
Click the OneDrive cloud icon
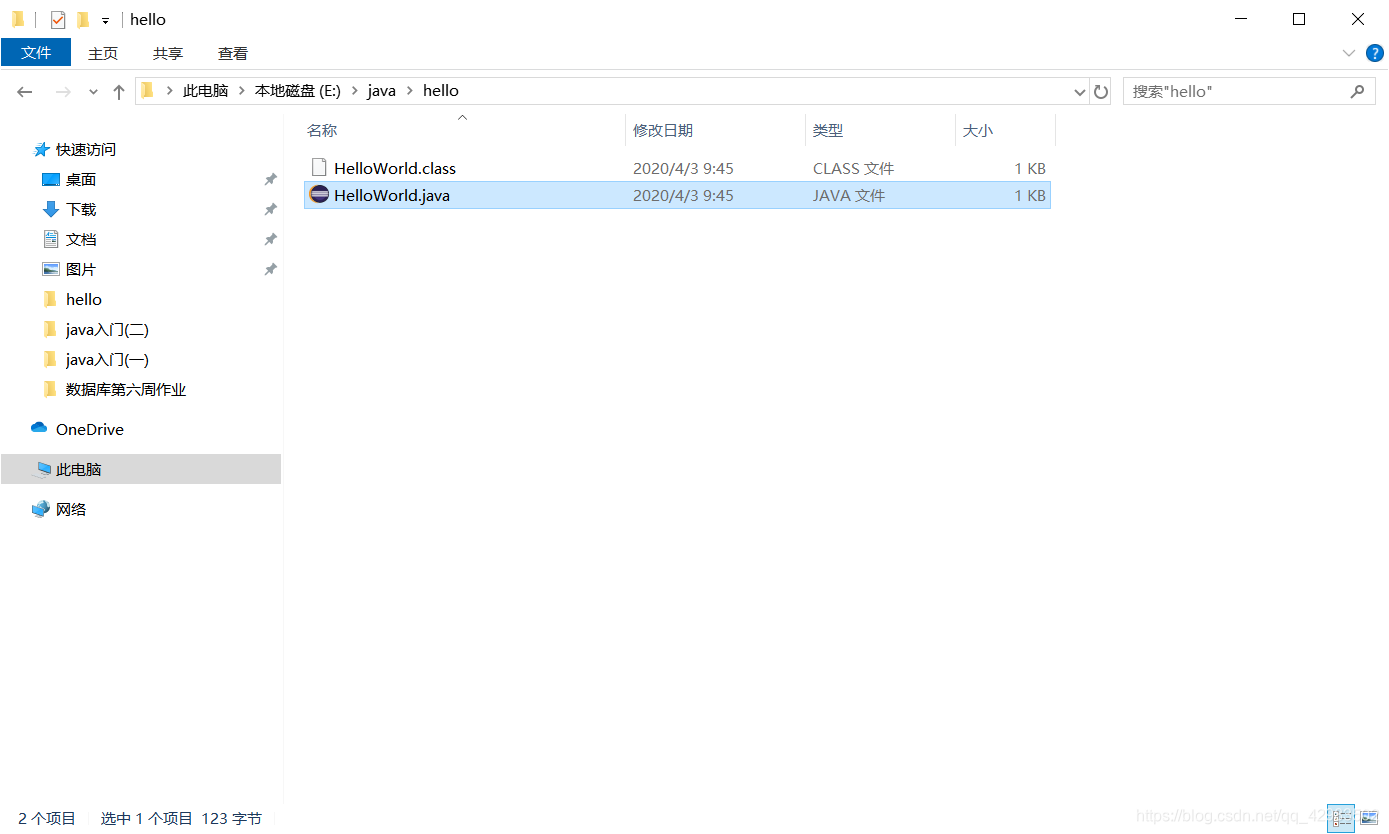point(39,428)
